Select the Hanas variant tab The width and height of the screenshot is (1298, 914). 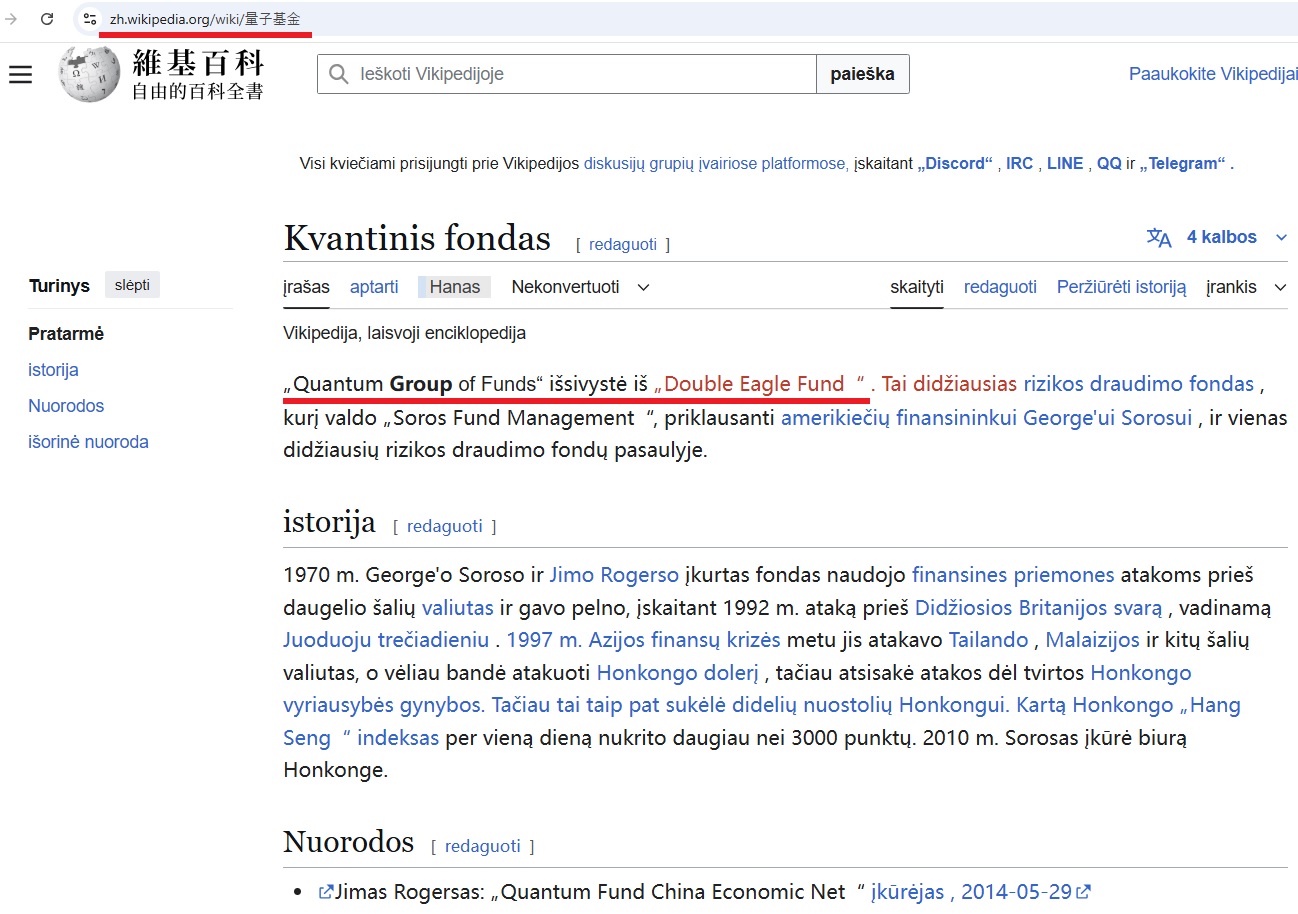coord(455,287)
